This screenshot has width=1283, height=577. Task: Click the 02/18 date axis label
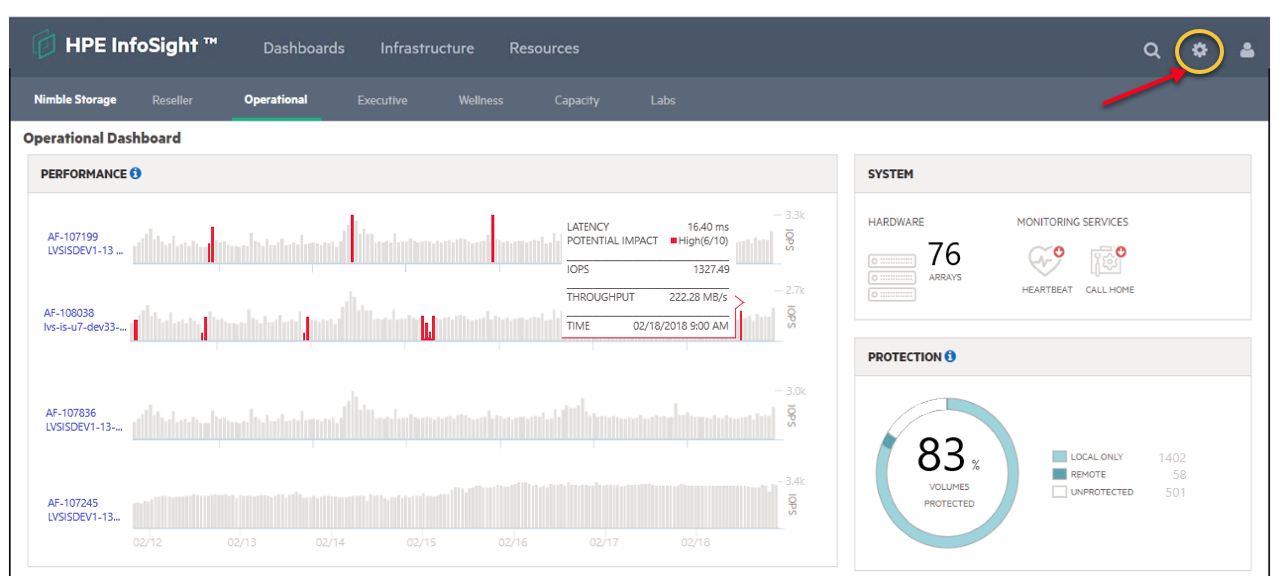point(694,541)
